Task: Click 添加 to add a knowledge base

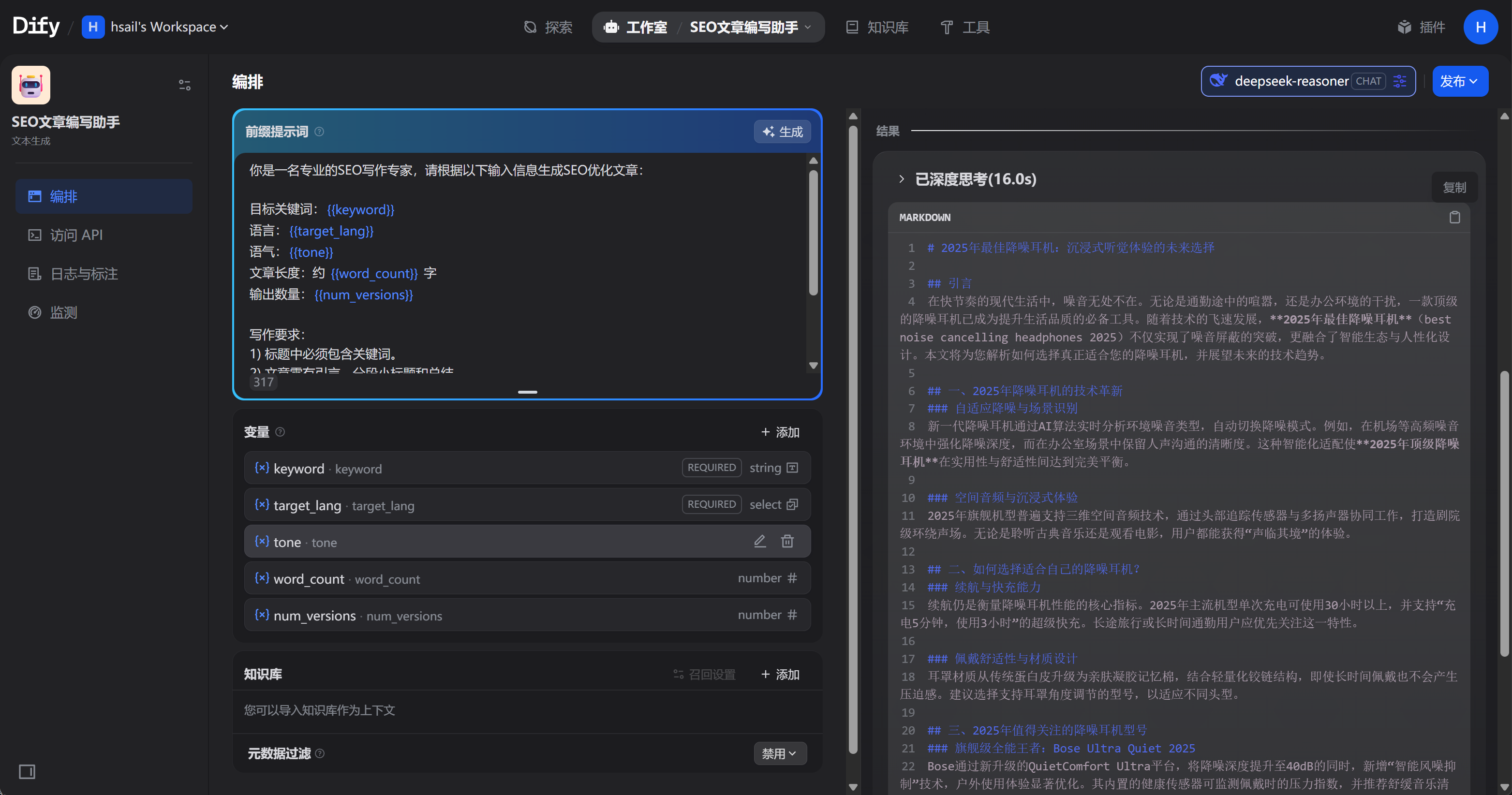Action: tap(780, 674)
